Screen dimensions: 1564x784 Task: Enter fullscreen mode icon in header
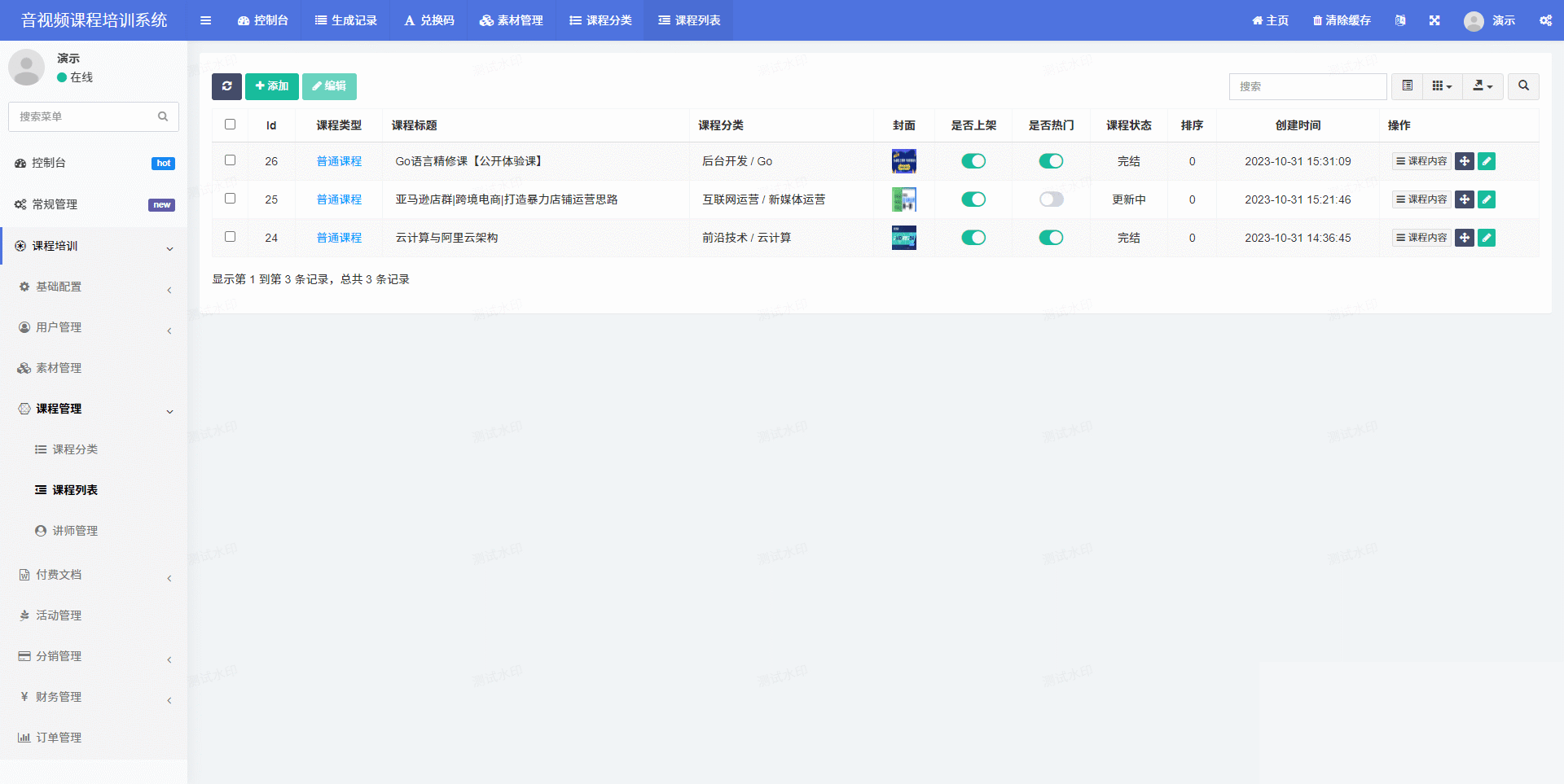pyautogui.click(x=1434, y=20)
